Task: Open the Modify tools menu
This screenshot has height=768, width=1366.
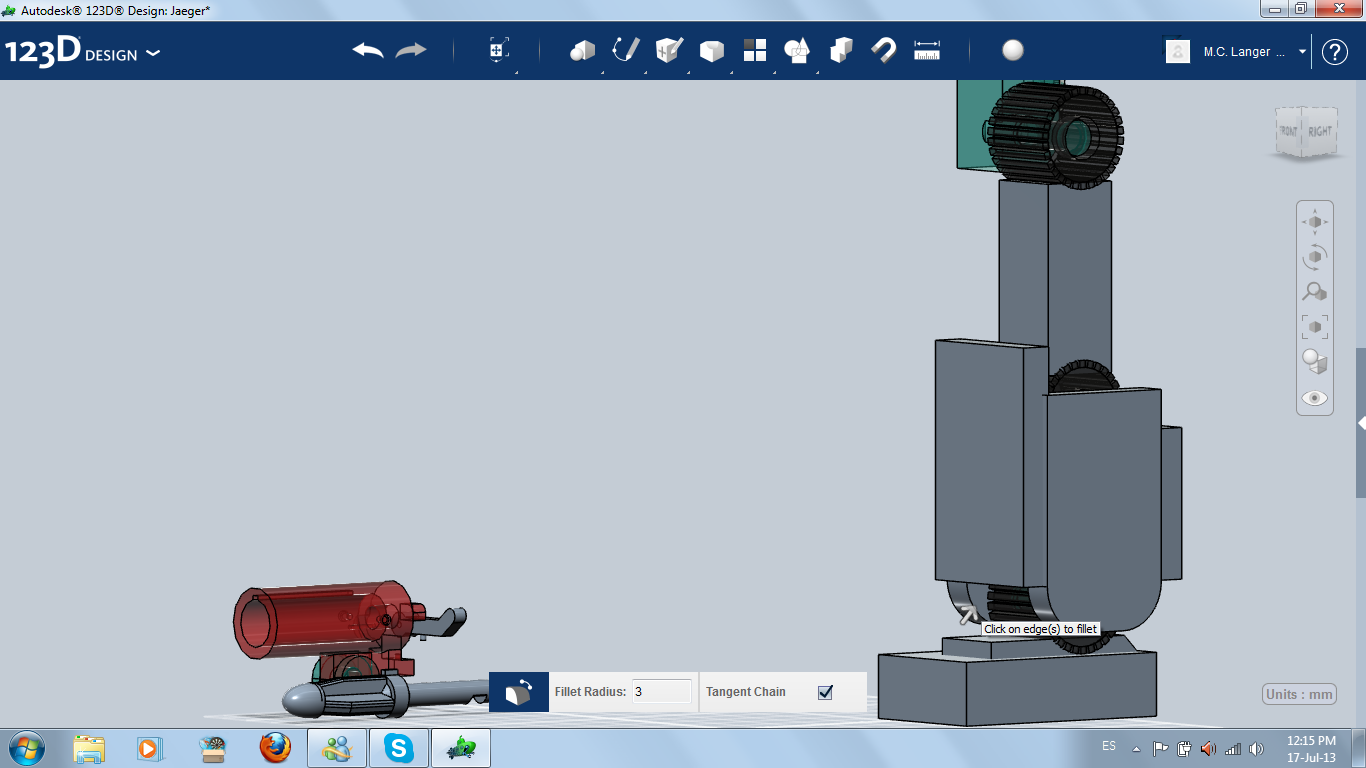Action: (x=711, y=51)
